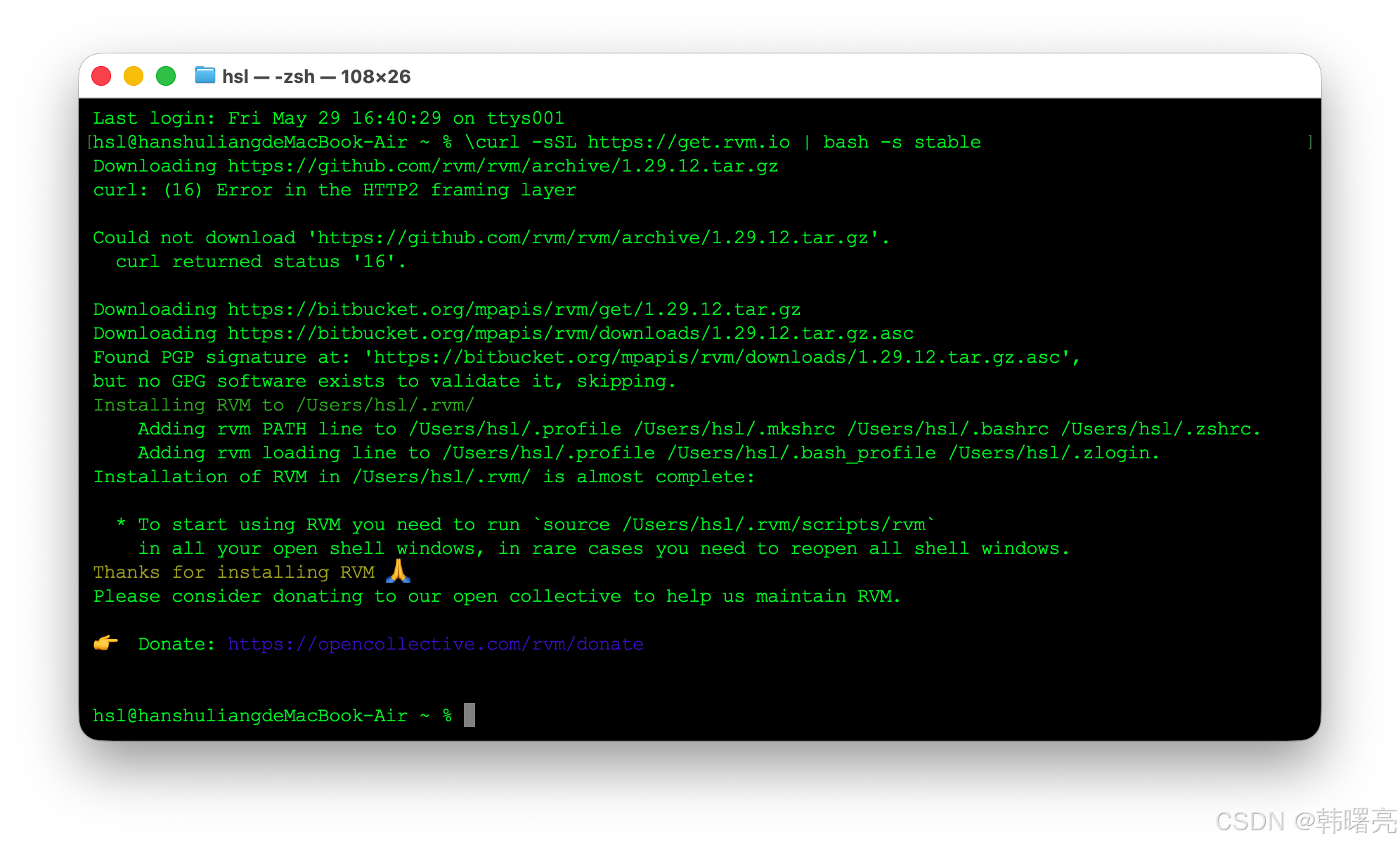Click 'curl: (16) Error in the HTTP2' line
The image size is (1400, 845).
click(x=335, y=190)
